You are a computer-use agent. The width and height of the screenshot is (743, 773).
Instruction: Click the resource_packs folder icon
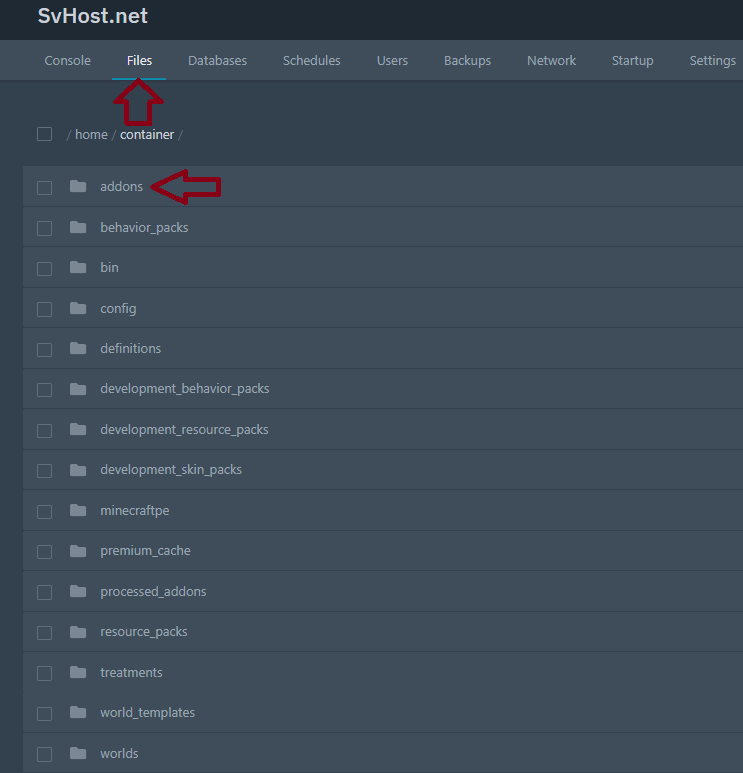pyautogui.click(x=78, y=632)
